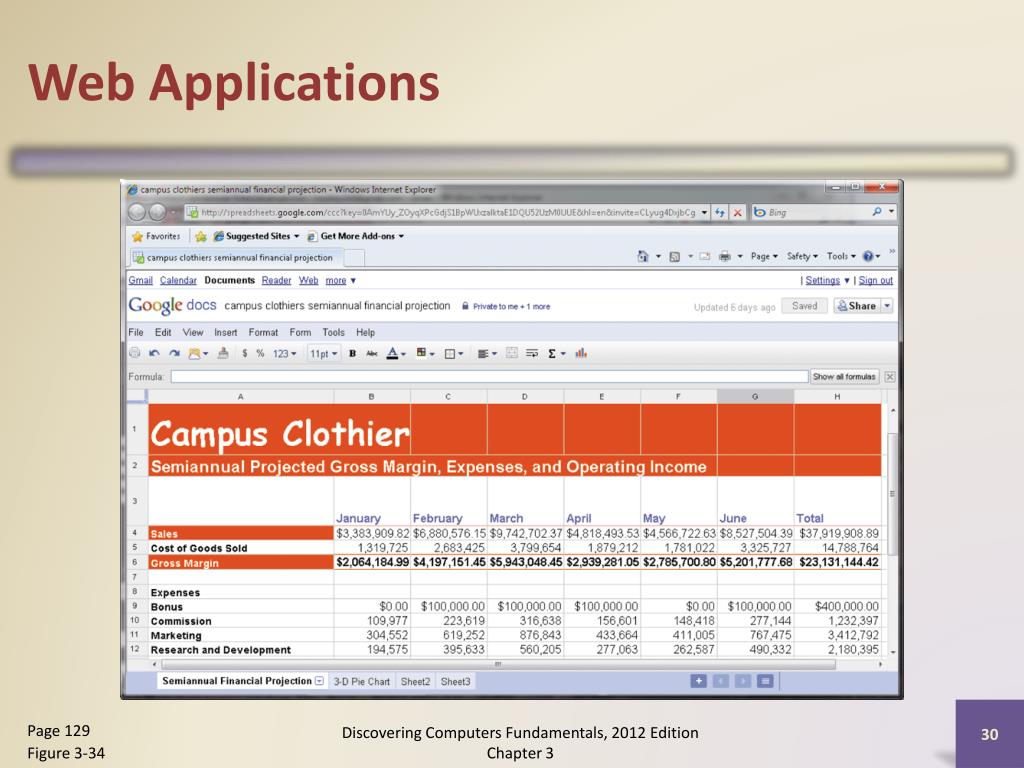
Task: Click the RSS feeds icon
Action: pos(675,257)
